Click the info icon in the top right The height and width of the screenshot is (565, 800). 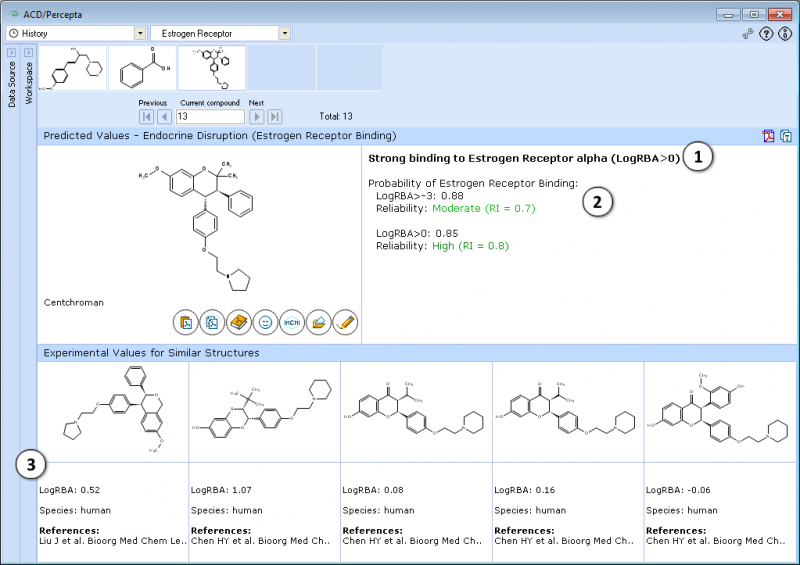(x=785, y=34)
